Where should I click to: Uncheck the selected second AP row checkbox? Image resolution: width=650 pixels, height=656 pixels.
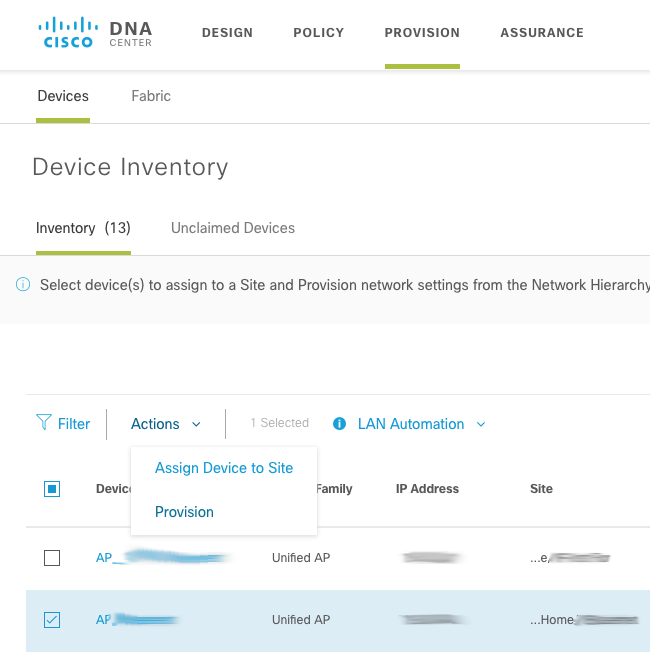52,620
